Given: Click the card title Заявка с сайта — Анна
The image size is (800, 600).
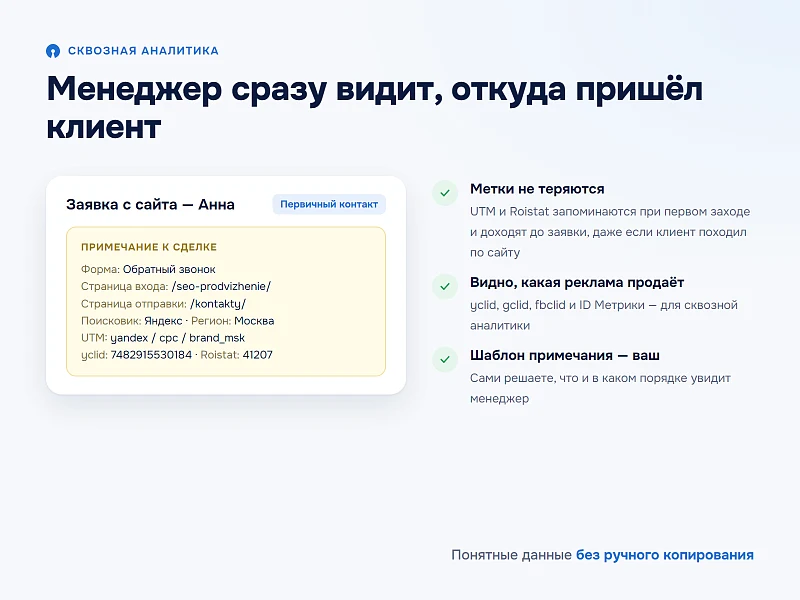Looking at the screenshot, I should (151, 205).
